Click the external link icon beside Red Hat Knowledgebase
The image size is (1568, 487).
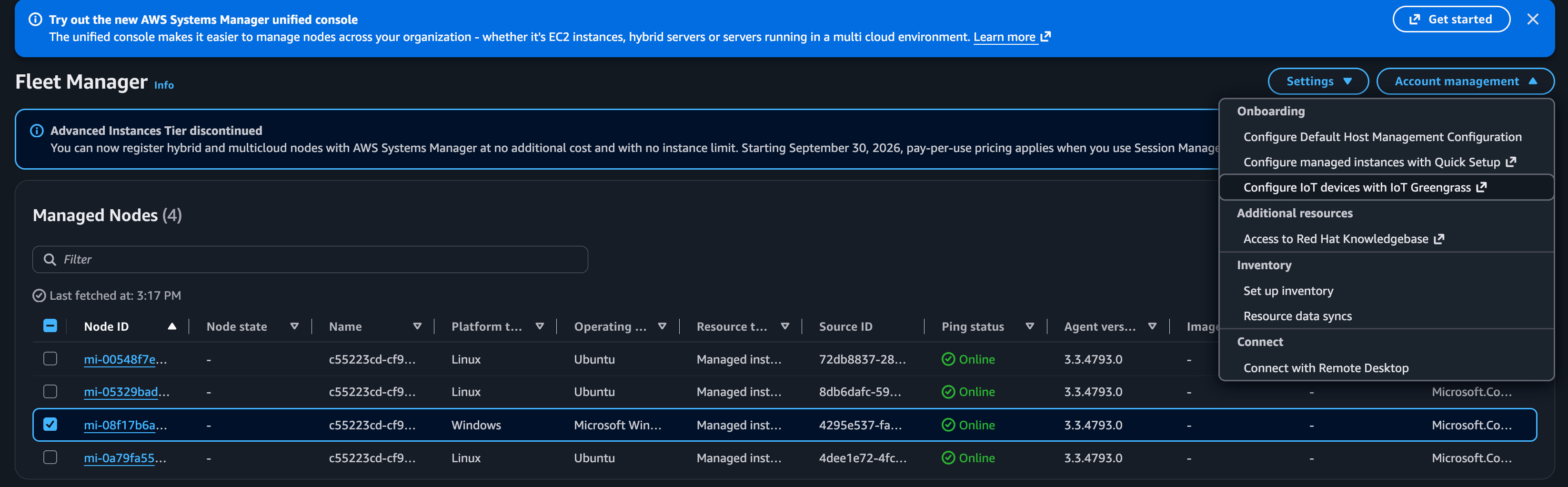click(1438, 239)
